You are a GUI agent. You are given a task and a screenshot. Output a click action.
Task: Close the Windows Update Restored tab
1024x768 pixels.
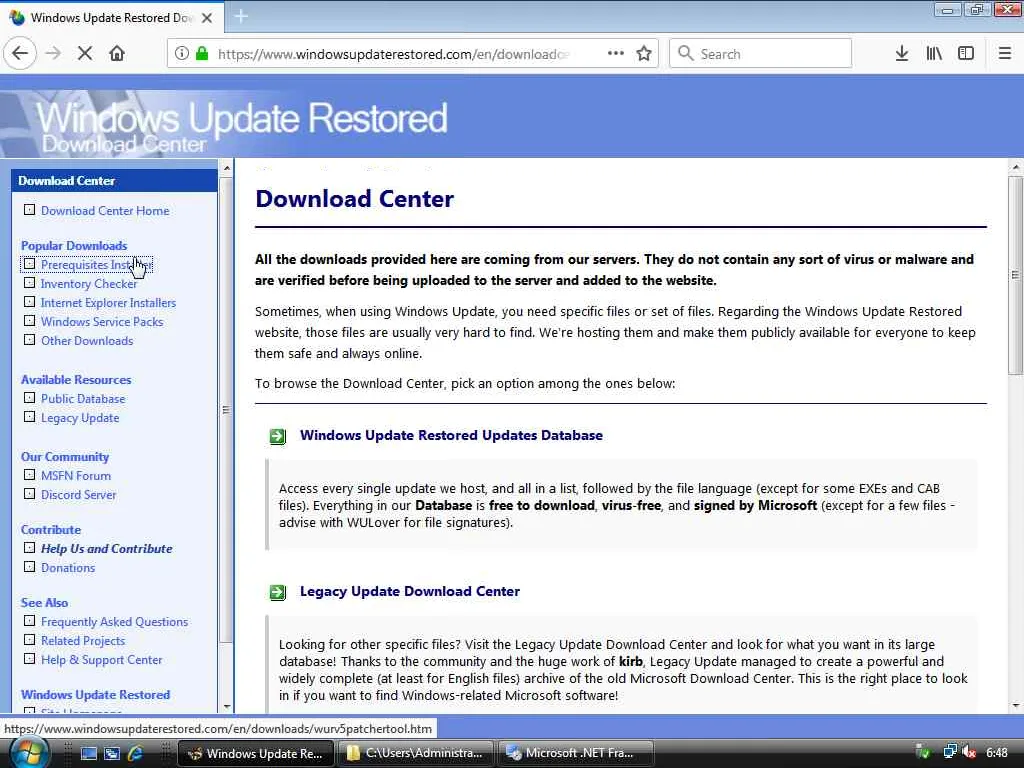(x=207, y=18)
